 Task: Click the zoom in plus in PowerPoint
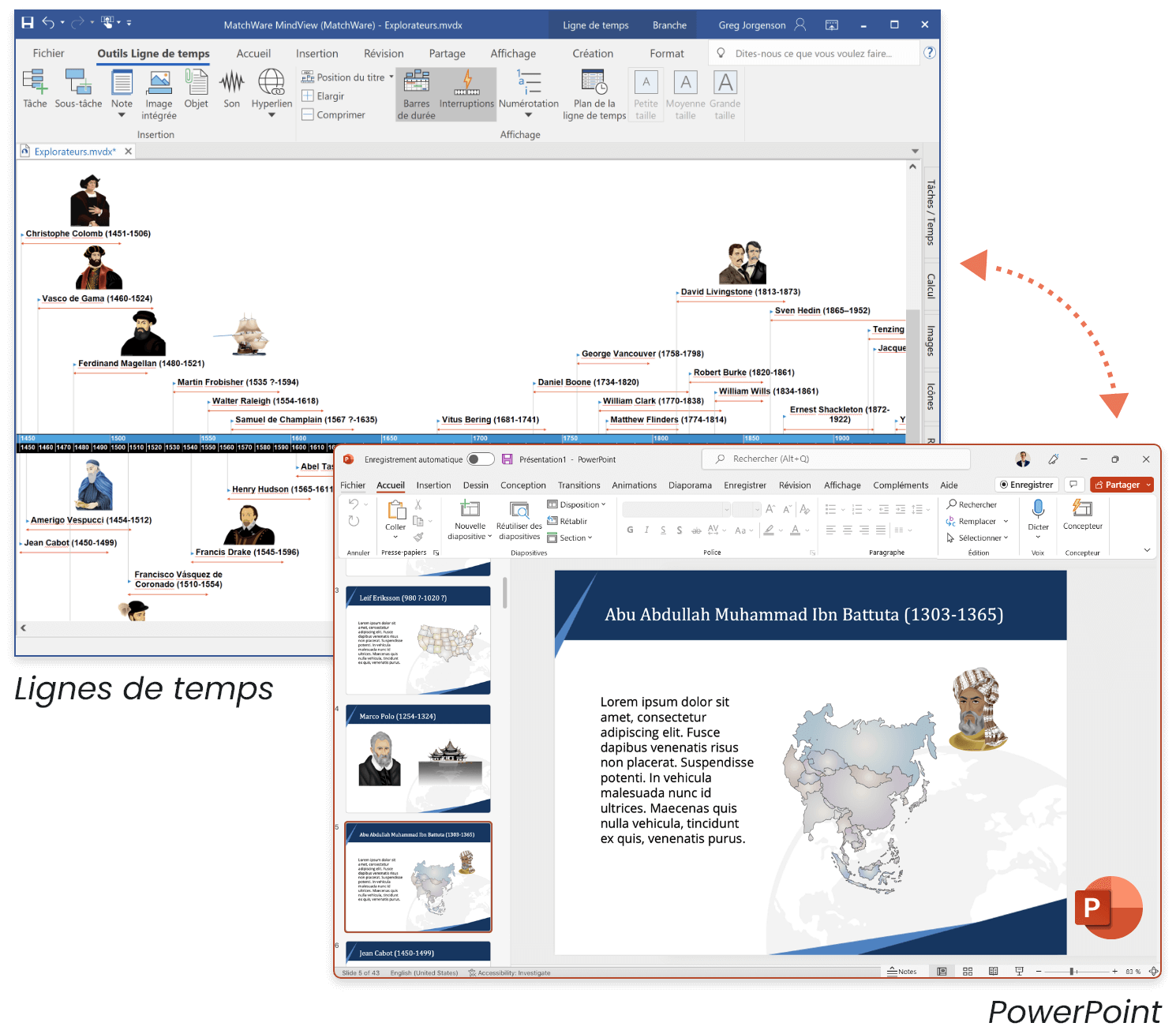coord(1114,972)
